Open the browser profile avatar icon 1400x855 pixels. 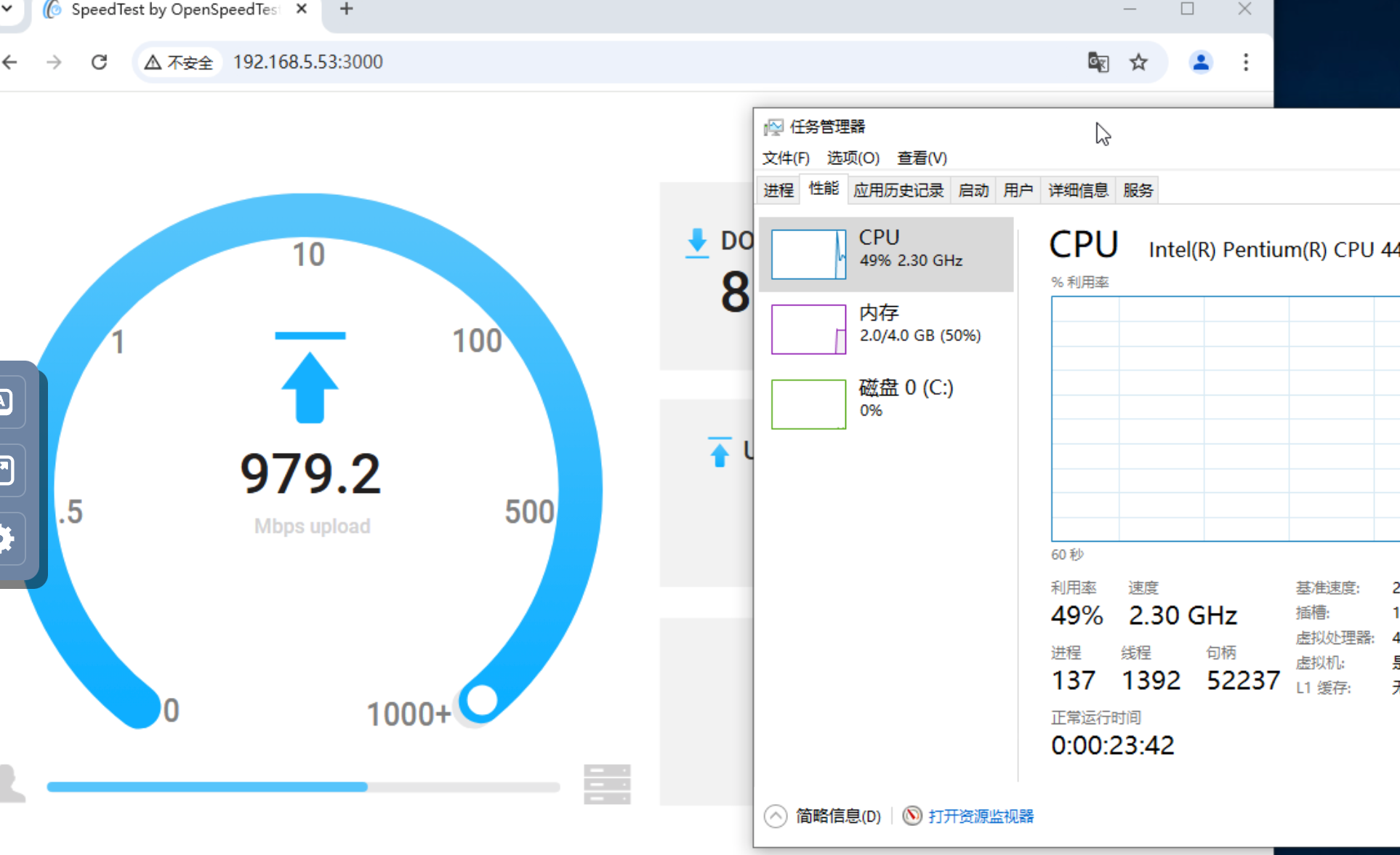tap(1201, 63)
